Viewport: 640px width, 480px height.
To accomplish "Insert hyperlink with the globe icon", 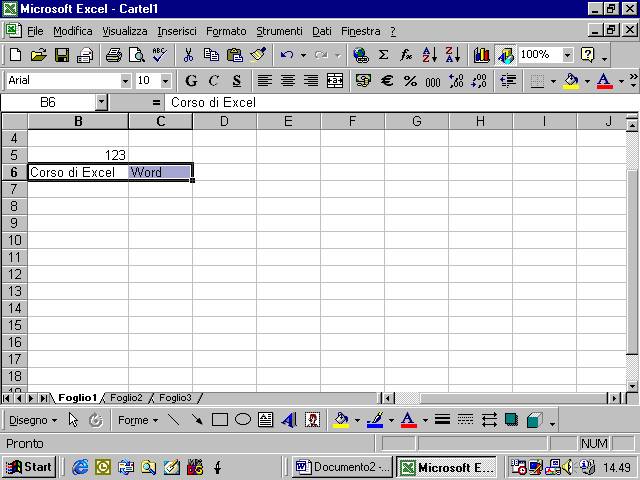I will (x=361, y=55).
